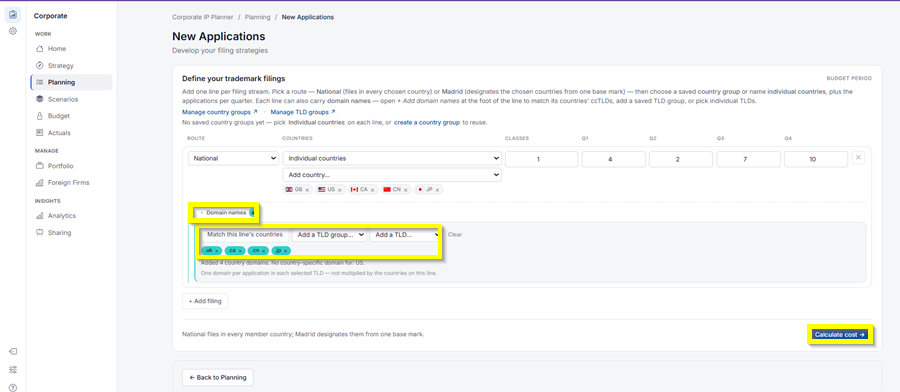This screenshot has width=900, height=392.
Task: Remove the .cn TLD chip
Action: [x=263, y=251]
